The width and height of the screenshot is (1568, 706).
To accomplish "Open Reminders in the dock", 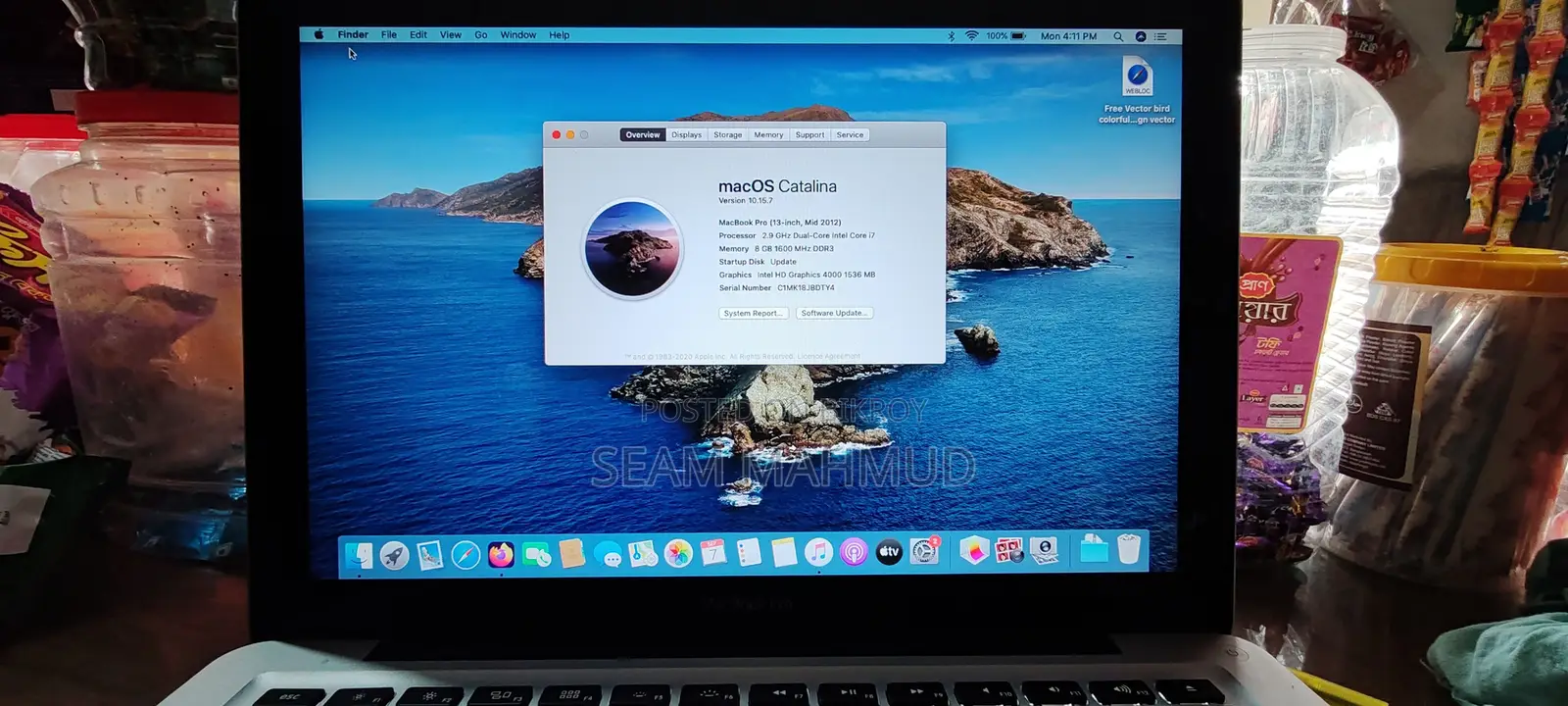I will [749, 553].
